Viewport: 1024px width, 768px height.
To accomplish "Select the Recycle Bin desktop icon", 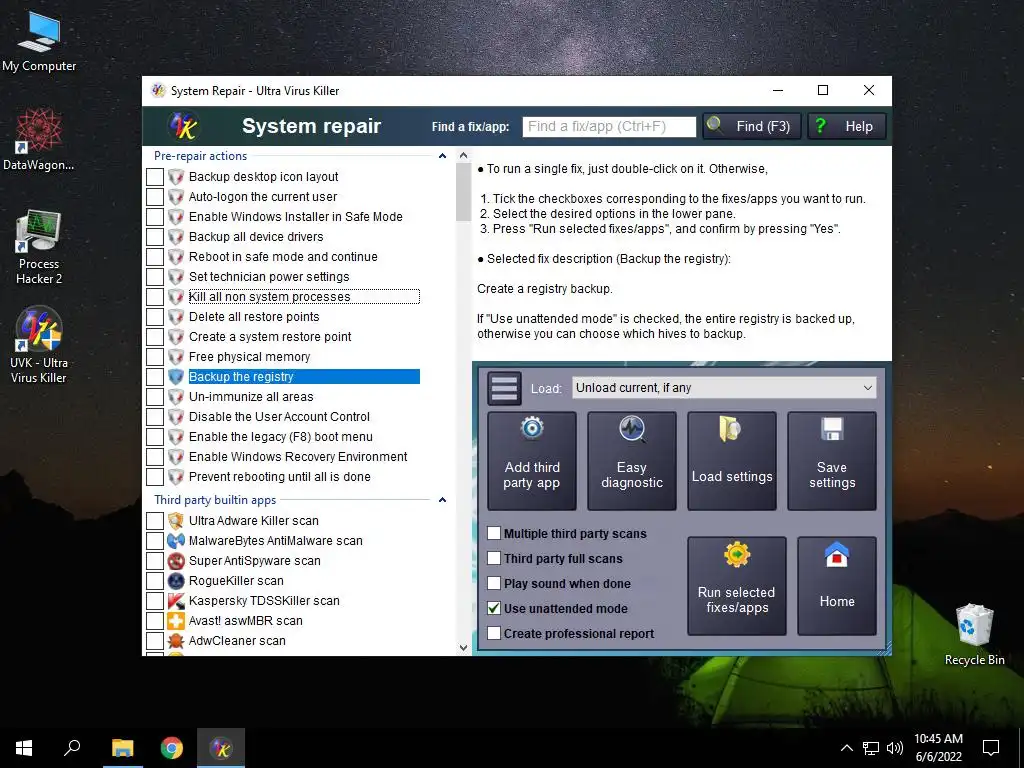I will pyautogui.click(x=974, y=634).
